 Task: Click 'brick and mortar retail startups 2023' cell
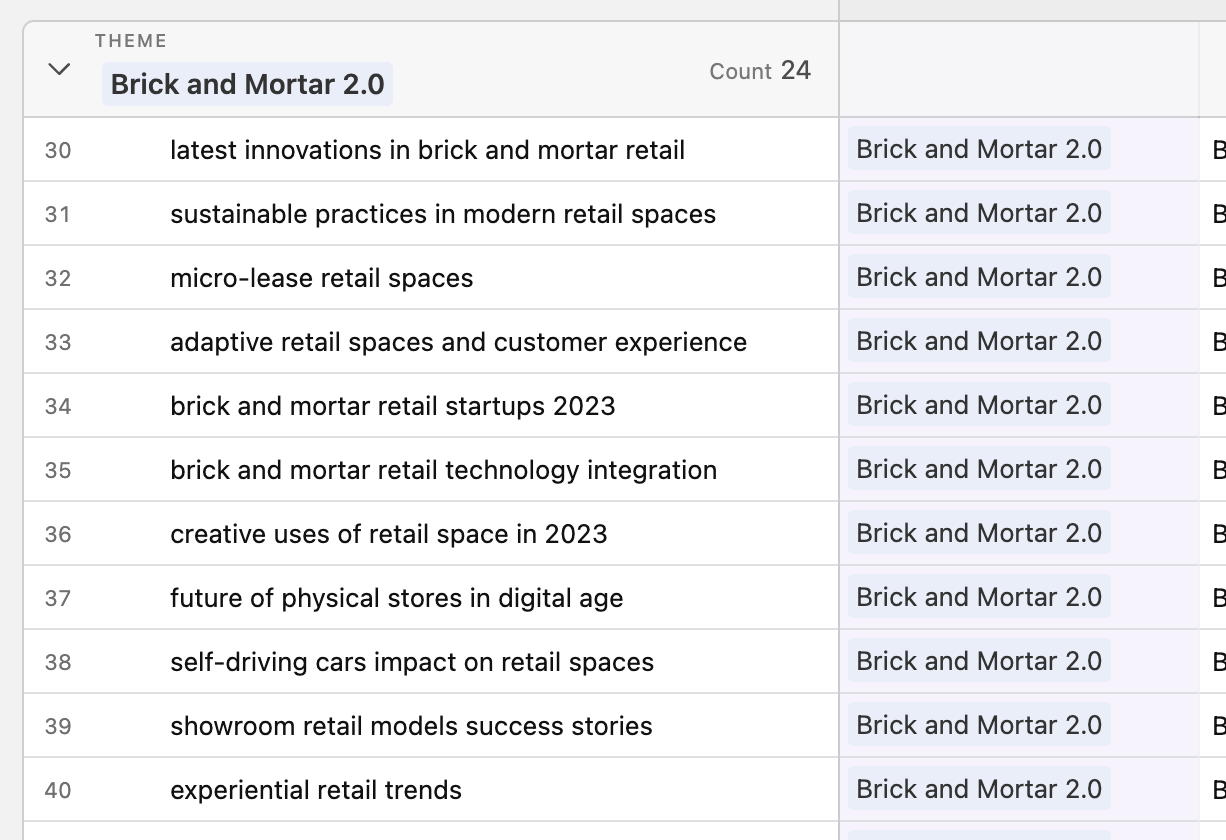tap(392, 406)
